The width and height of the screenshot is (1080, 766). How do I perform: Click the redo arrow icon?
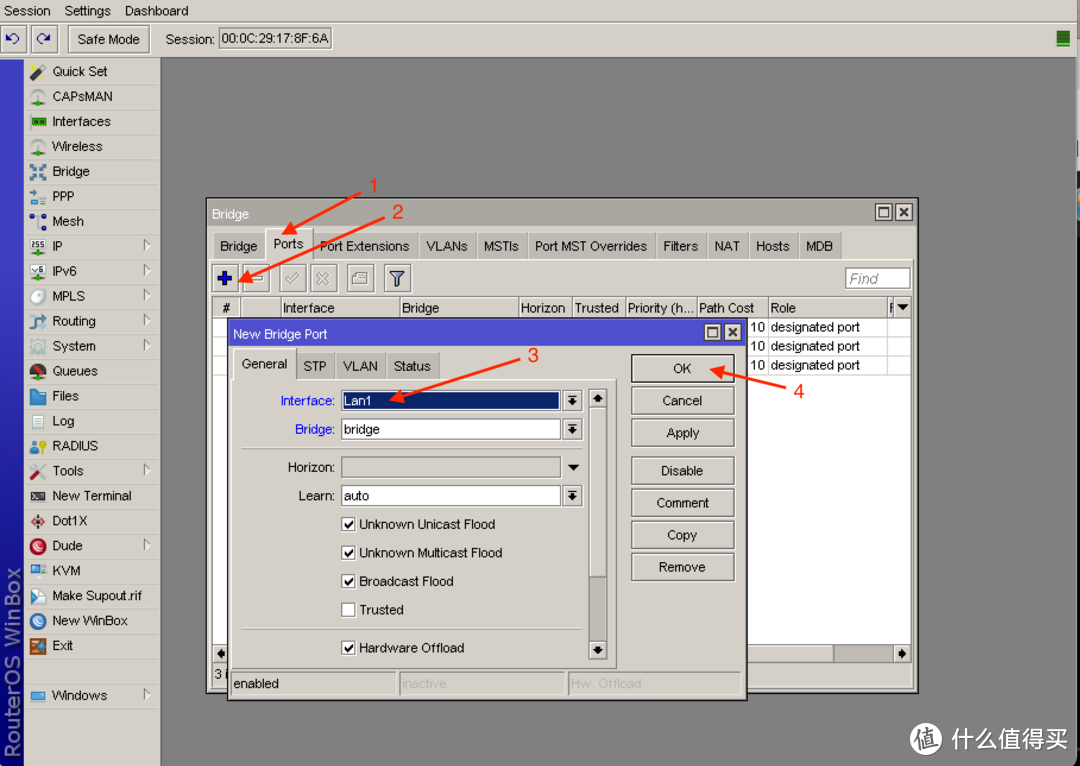[43, 39]
